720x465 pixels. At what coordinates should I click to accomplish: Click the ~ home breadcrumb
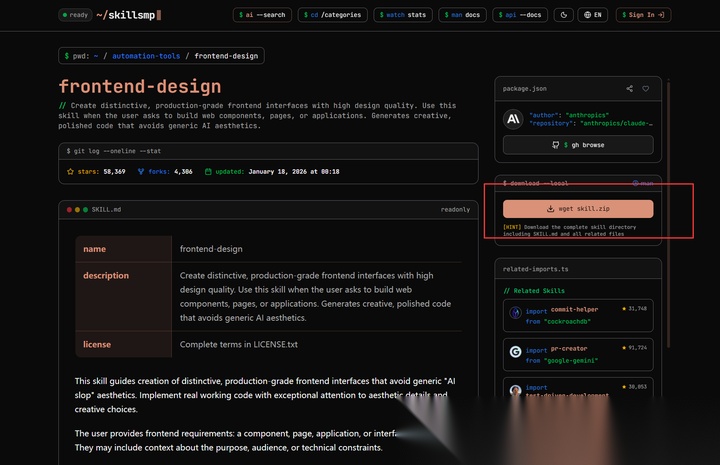tap(96, 56)
